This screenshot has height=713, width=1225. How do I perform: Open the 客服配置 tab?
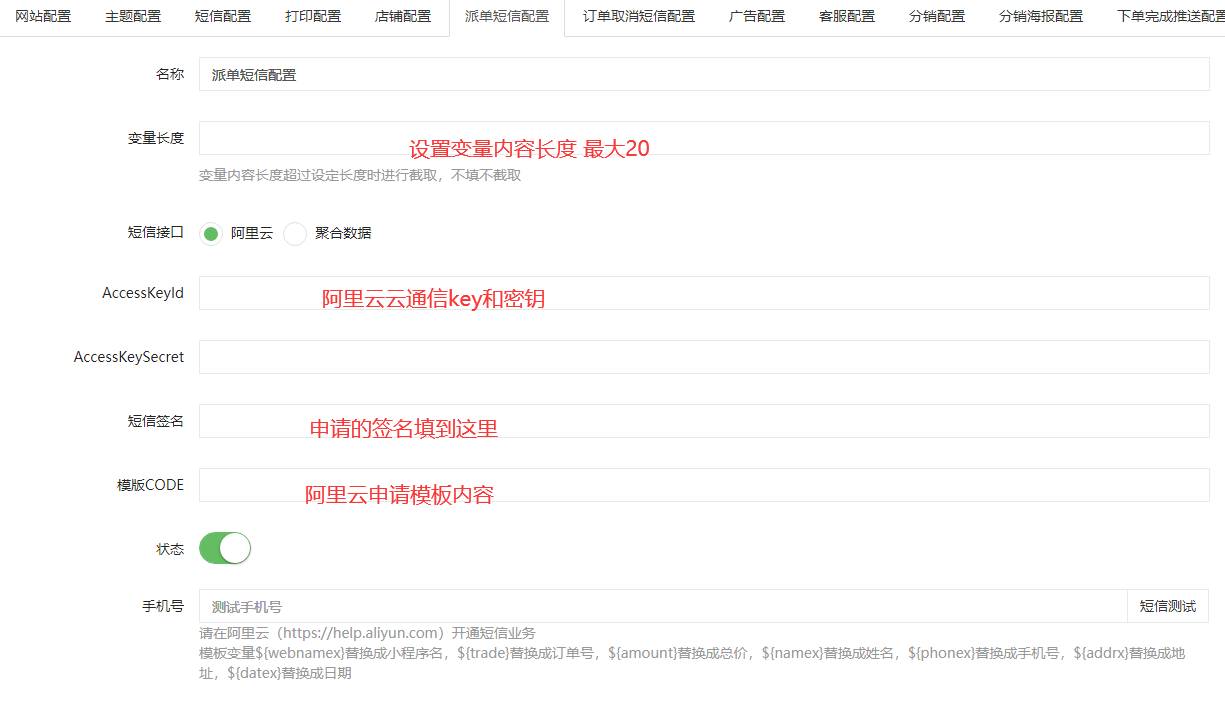point(847,17)
